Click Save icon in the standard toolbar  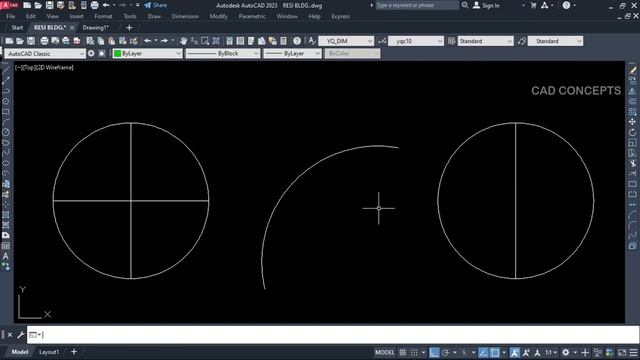pos(31,41)
